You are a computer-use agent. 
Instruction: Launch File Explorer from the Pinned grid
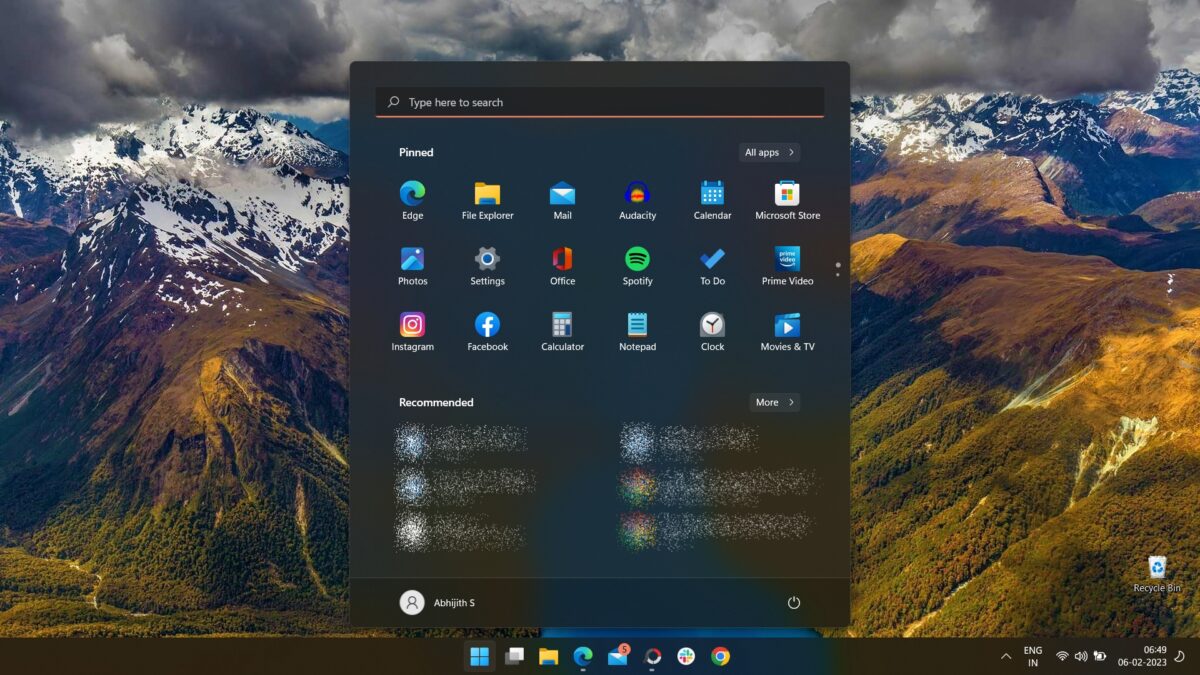pos(487,200)
